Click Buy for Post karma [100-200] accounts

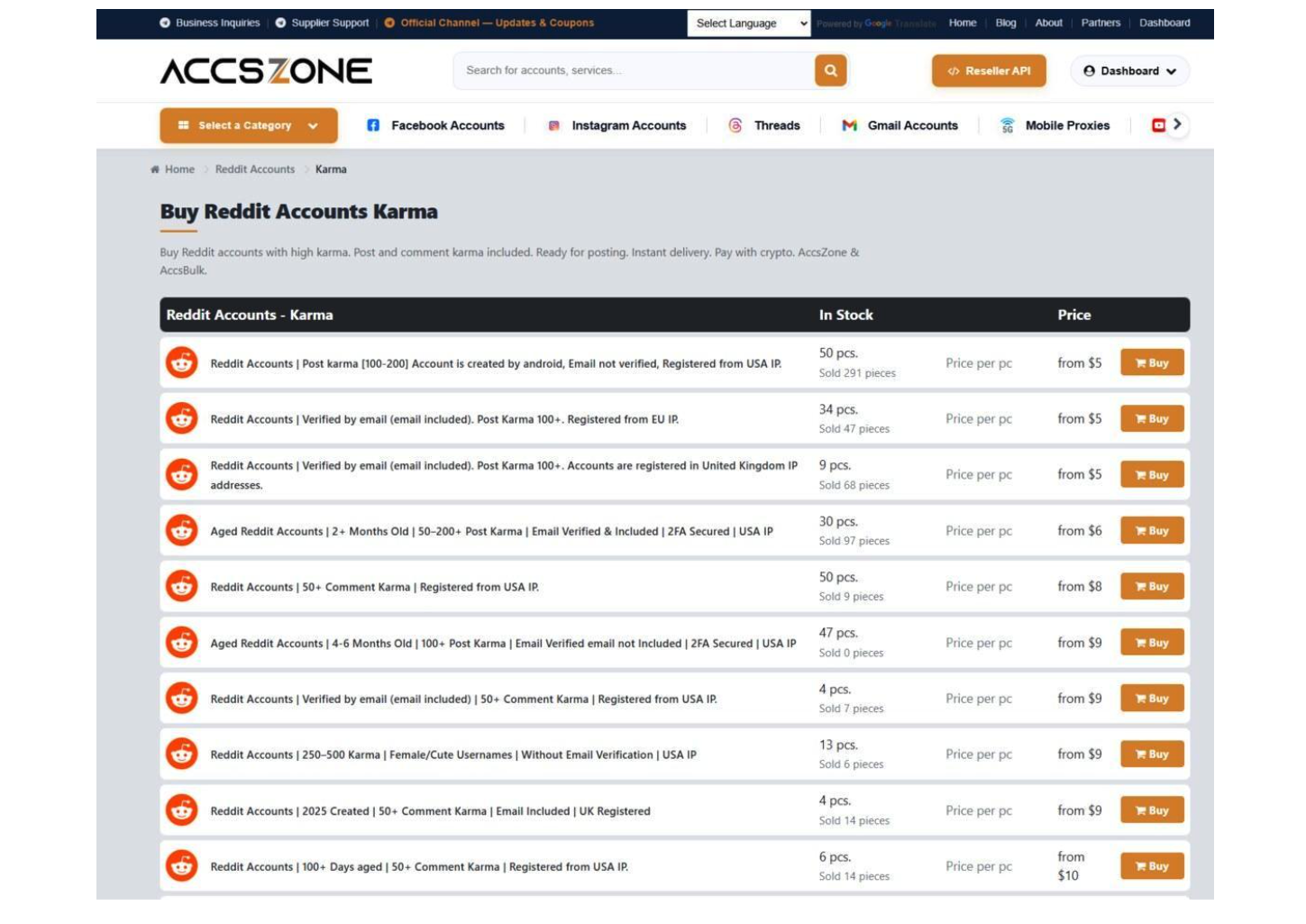1152,363
